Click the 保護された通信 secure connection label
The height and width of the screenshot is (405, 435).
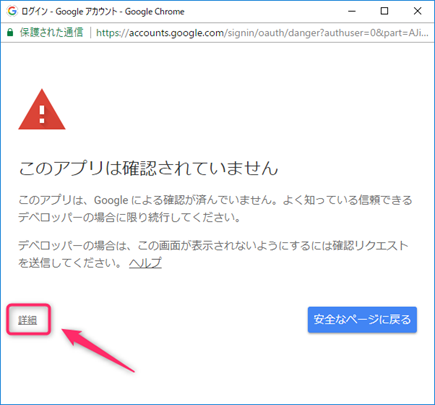(x=51, y=33)
